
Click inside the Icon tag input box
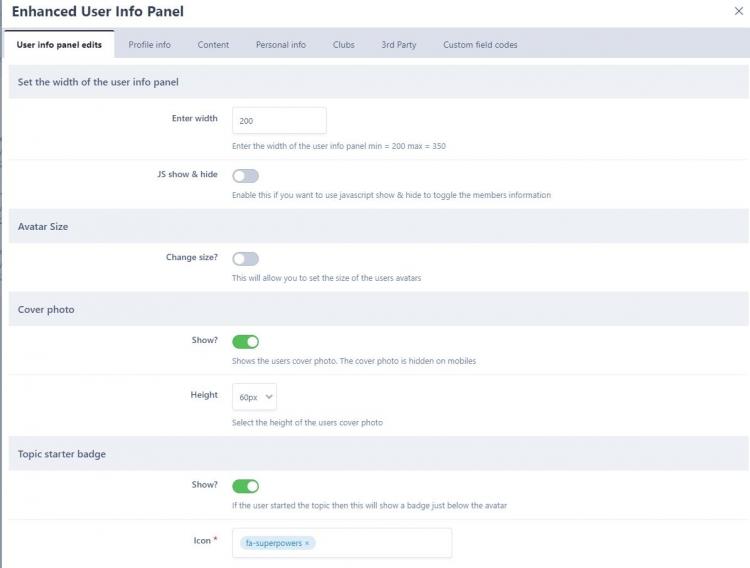[380, 543]
